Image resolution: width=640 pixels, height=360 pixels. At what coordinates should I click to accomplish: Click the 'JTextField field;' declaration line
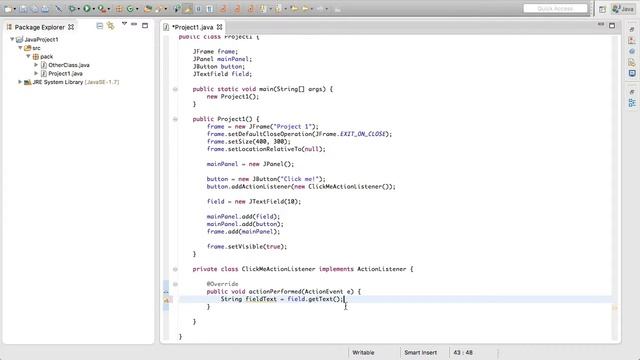(x=222, y=74)
